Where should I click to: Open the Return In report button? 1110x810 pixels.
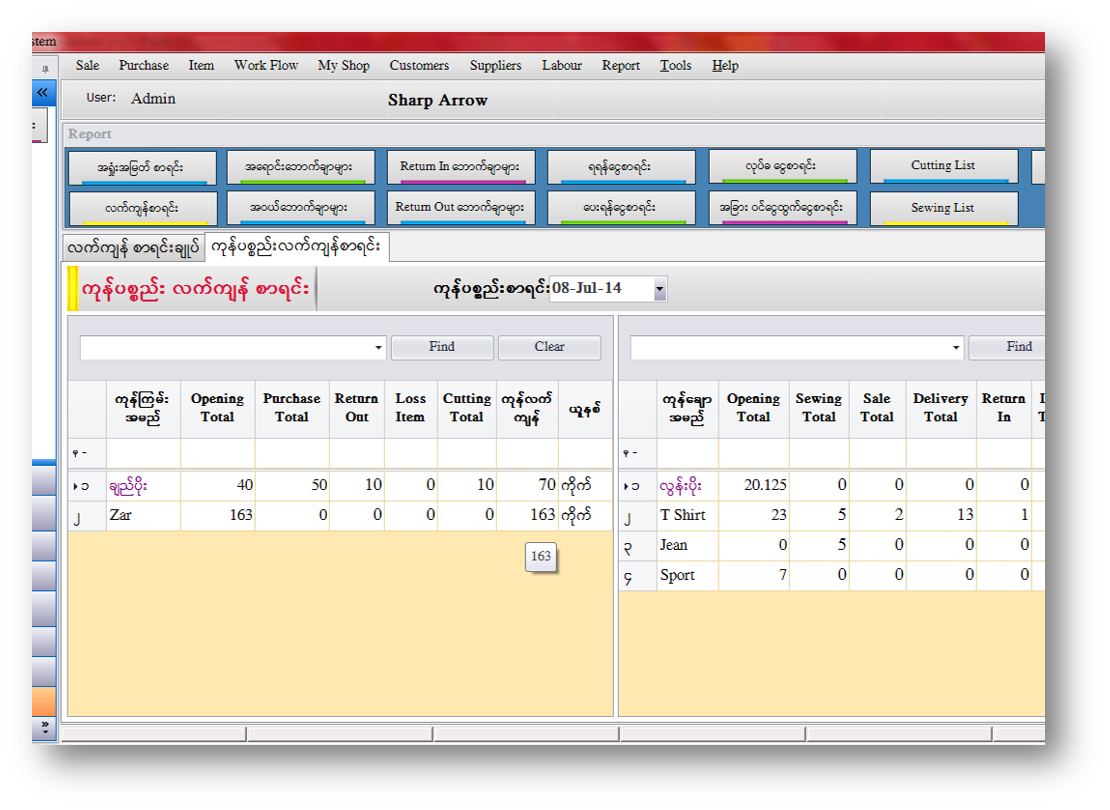[x=460, y=167]
